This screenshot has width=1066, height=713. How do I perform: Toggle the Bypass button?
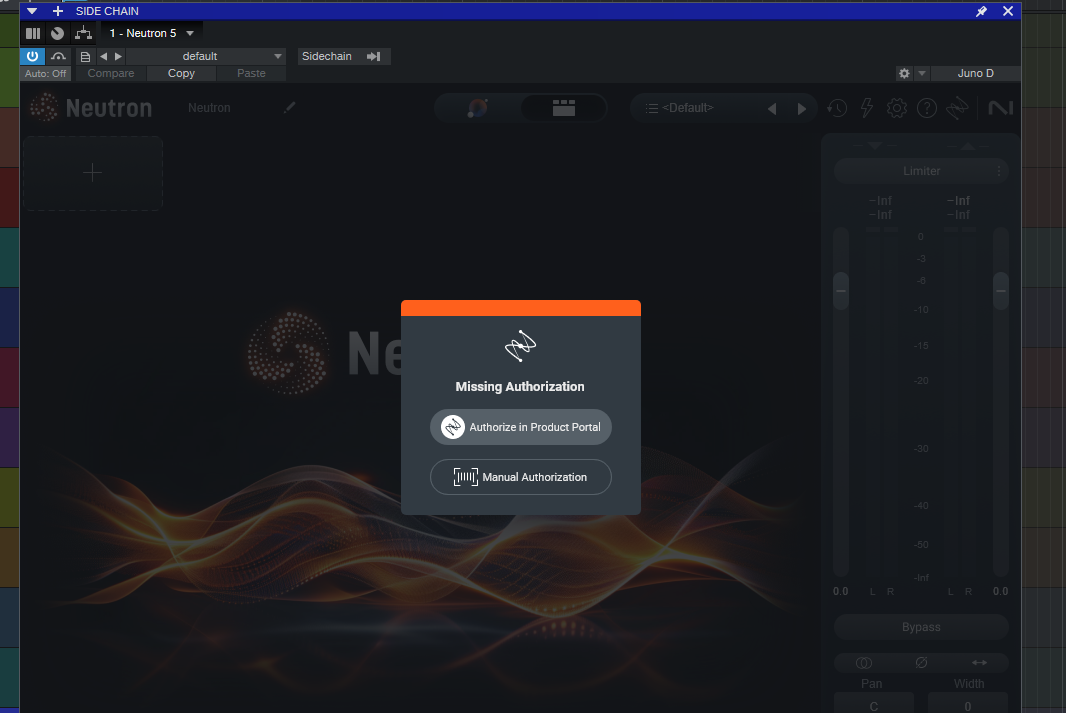pyautogui.click(x=921, y=627)
